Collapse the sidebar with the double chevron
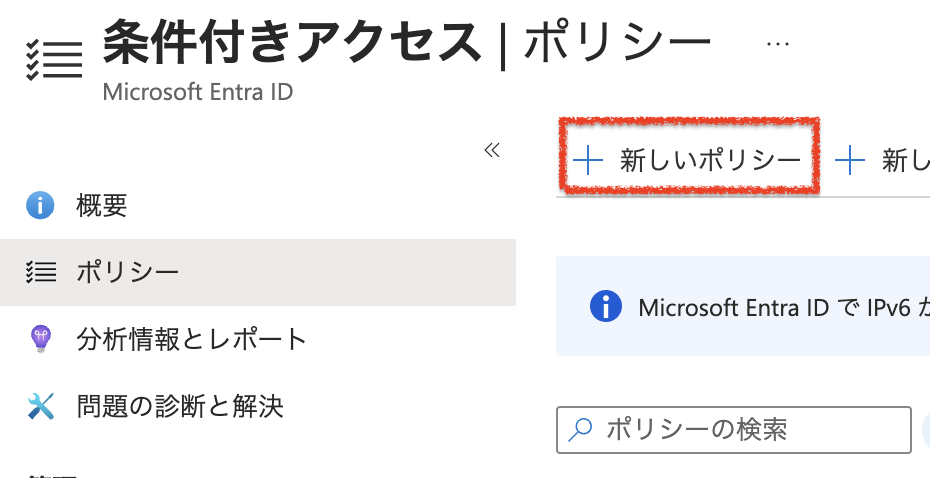Image resolution: width=930 pixels, height=478 pixels. [491, 150]
